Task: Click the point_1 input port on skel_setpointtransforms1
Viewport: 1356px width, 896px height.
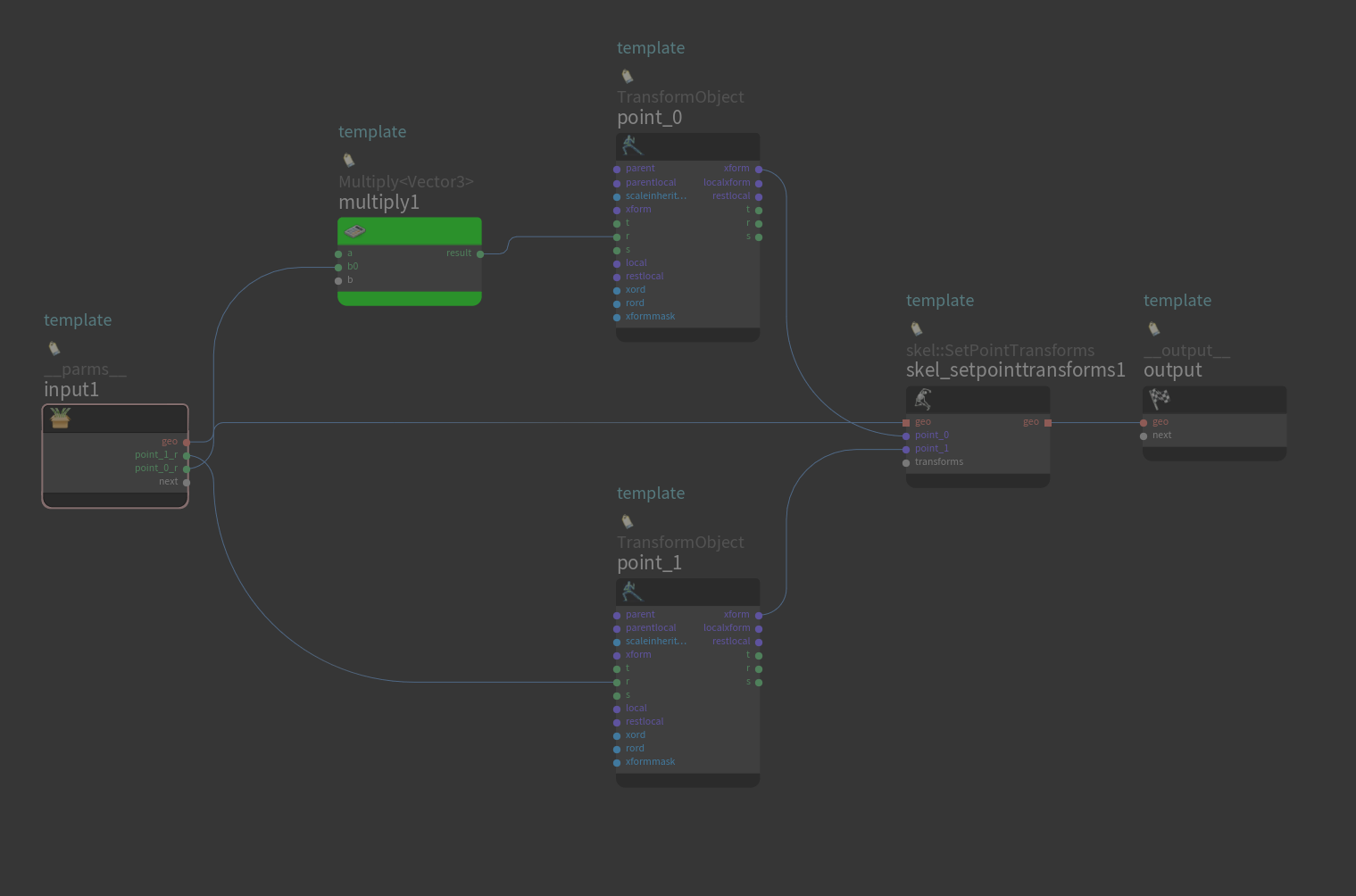Action: pos(906,449)
